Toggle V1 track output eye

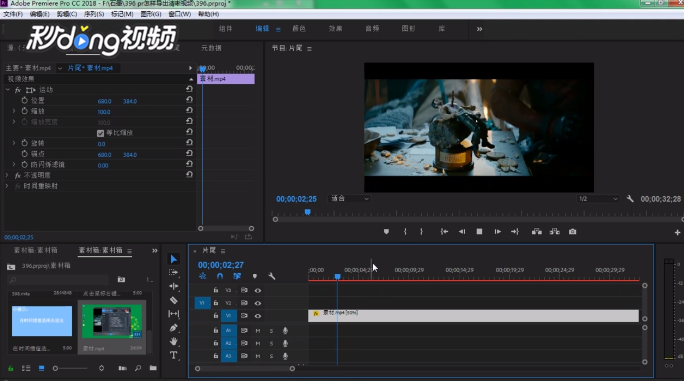pyautogui.click(x=258, y=316)
